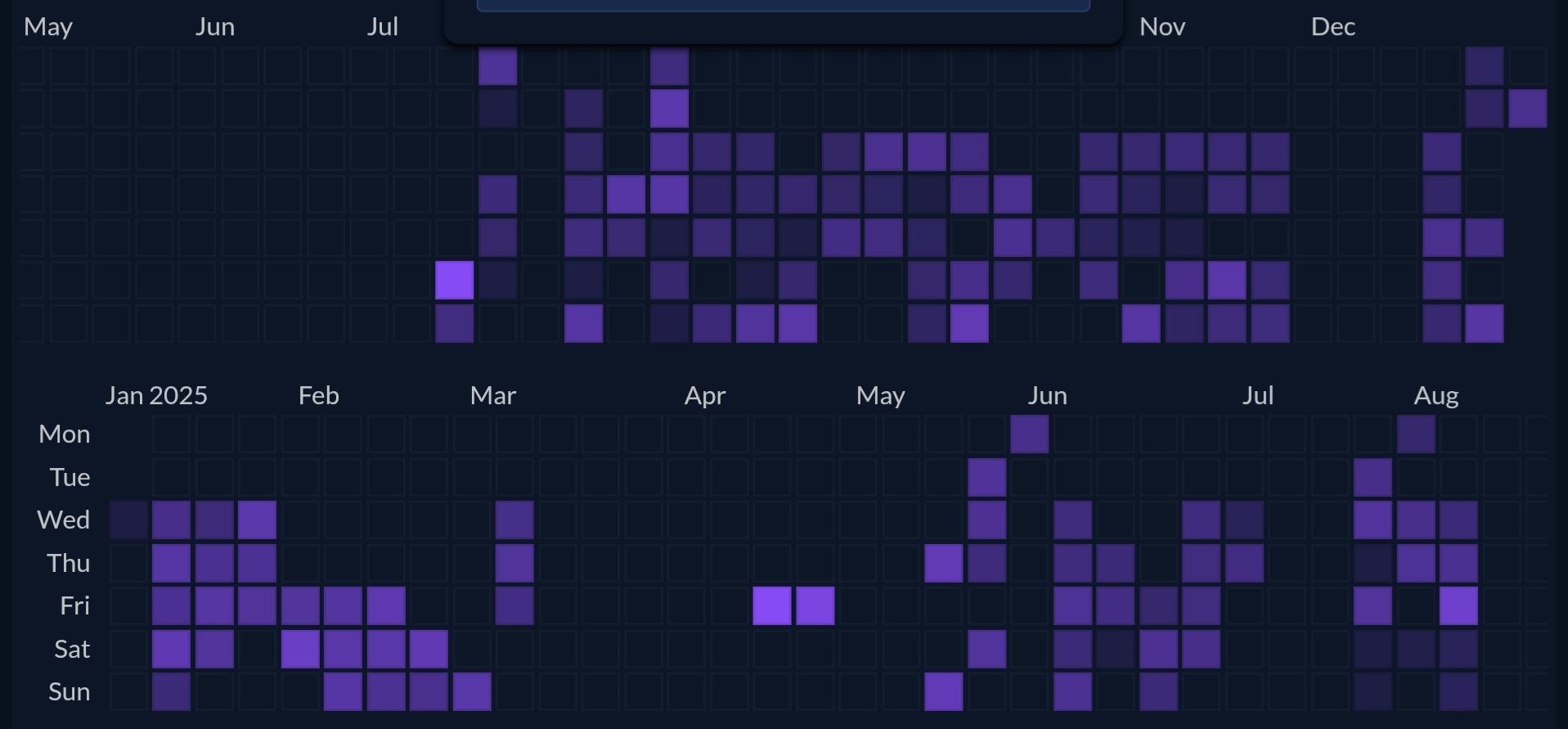Click the Jul label on the upper heatmap
Screen dimensions: 1568x729
[x=382, y=27]
